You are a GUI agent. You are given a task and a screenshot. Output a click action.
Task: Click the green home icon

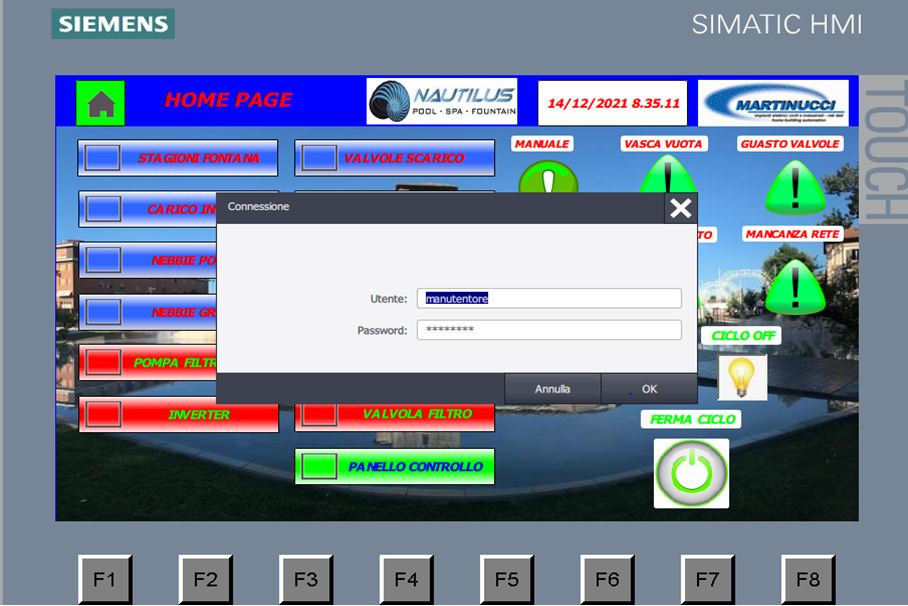[x=100, y=103]
